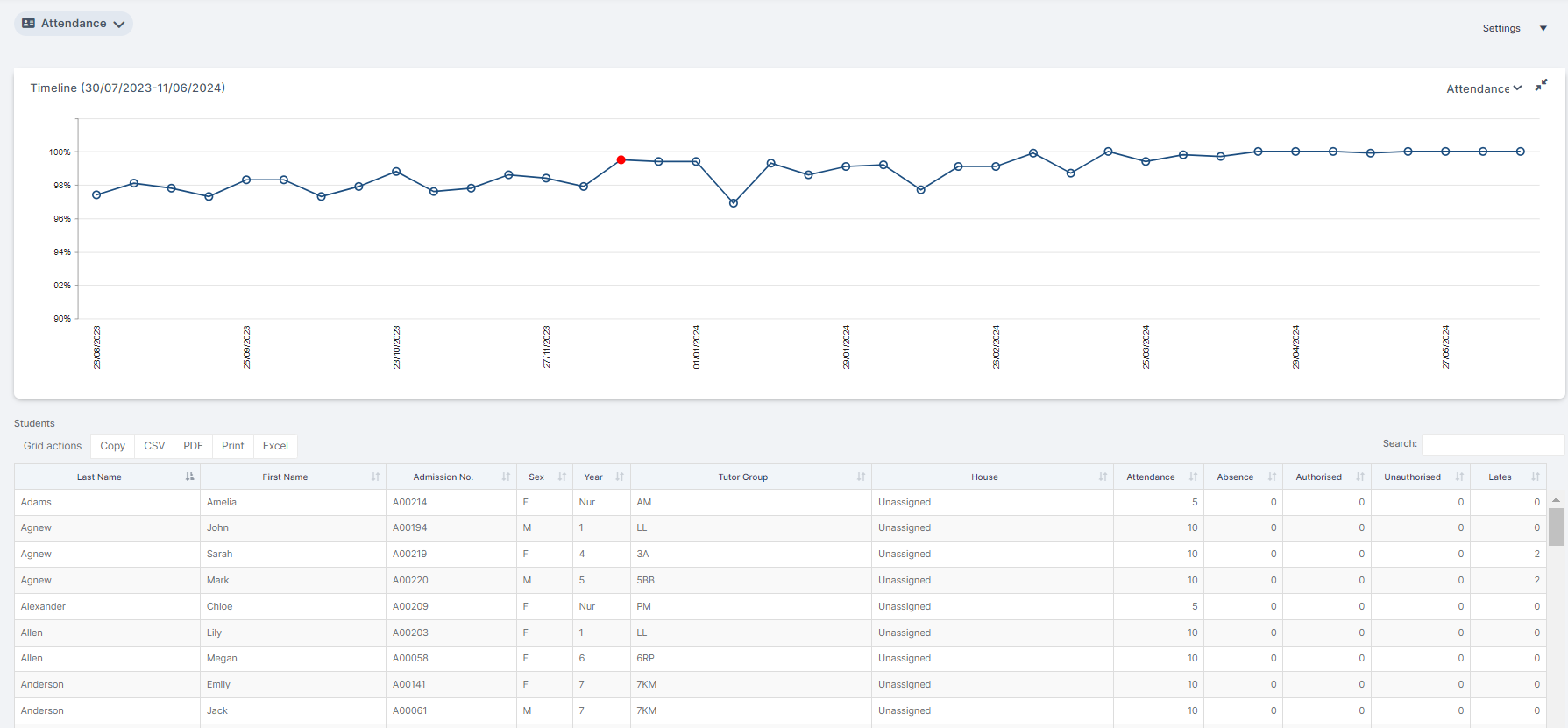Sort by Admission No. column icon

point(506,477)
